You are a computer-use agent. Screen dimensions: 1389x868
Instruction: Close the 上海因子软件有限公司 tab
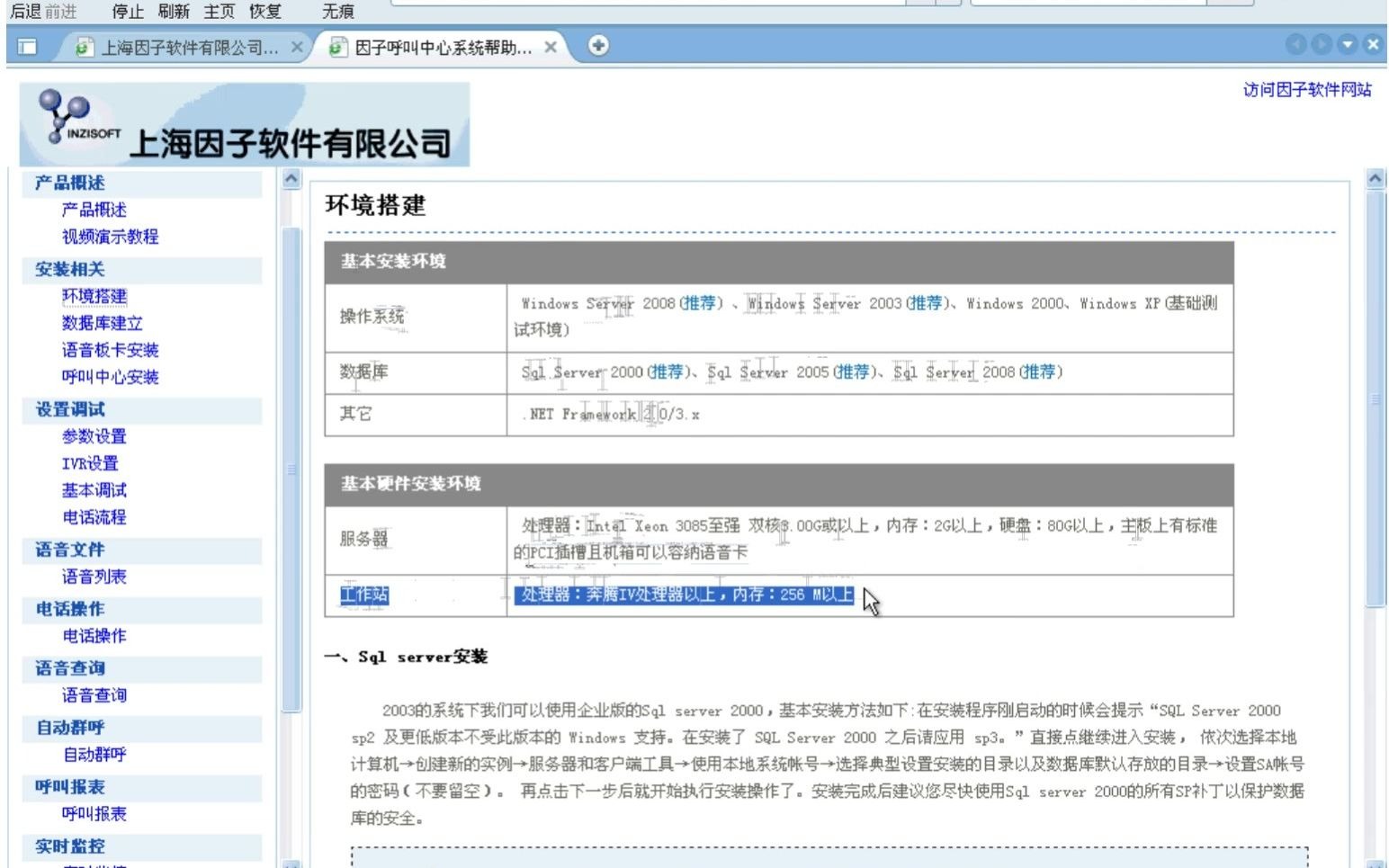pyautogui.click(x=297, y=47)
